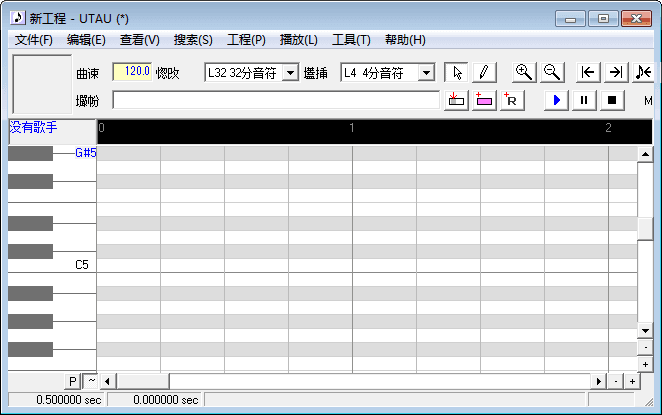Toggle the '~' envelope button
This screenshot has width=662, height=415.
coord(89,381)
